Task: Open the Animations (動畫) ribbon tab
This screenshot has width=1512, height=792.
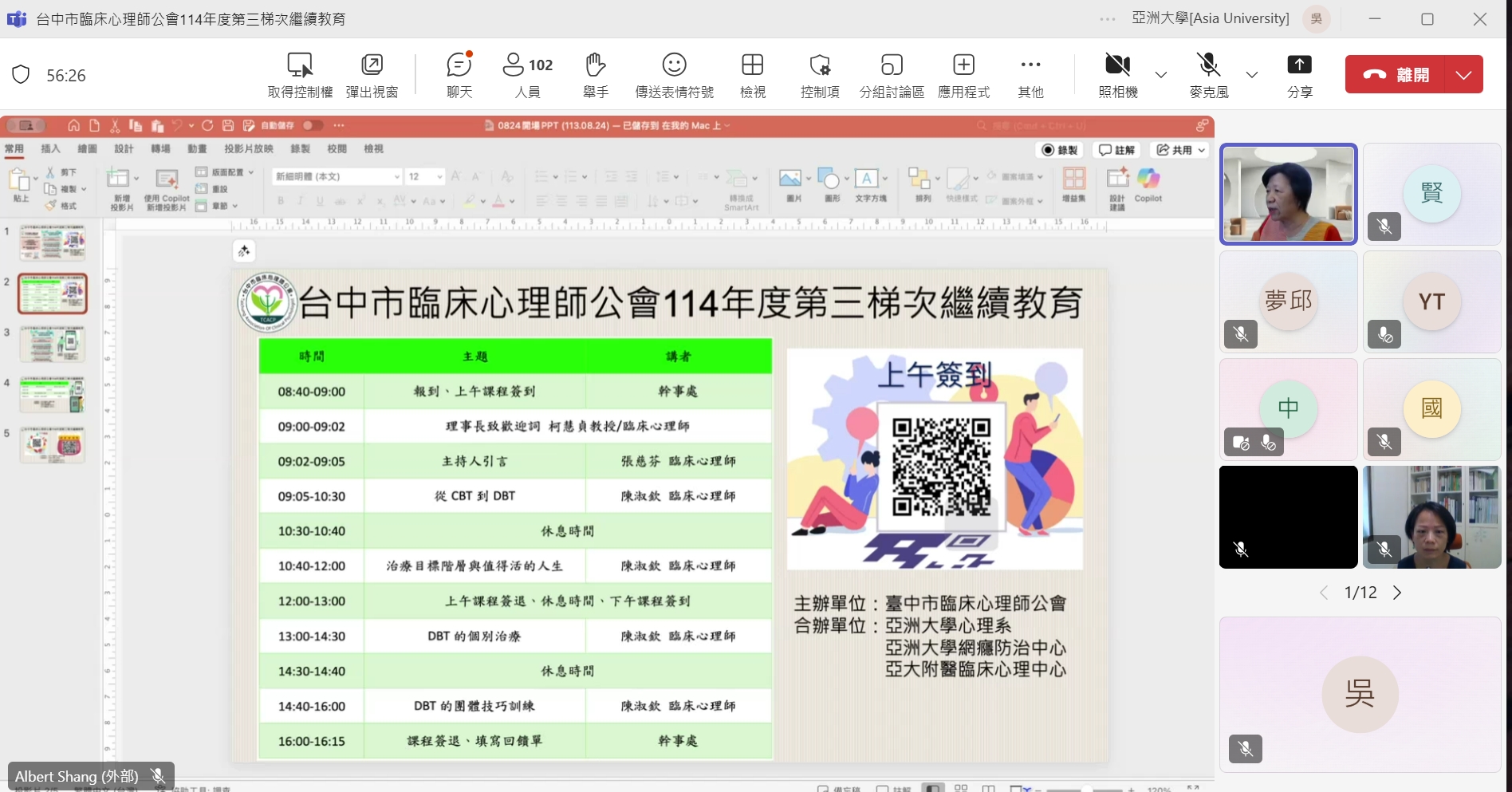Action: tap(197, 148)
